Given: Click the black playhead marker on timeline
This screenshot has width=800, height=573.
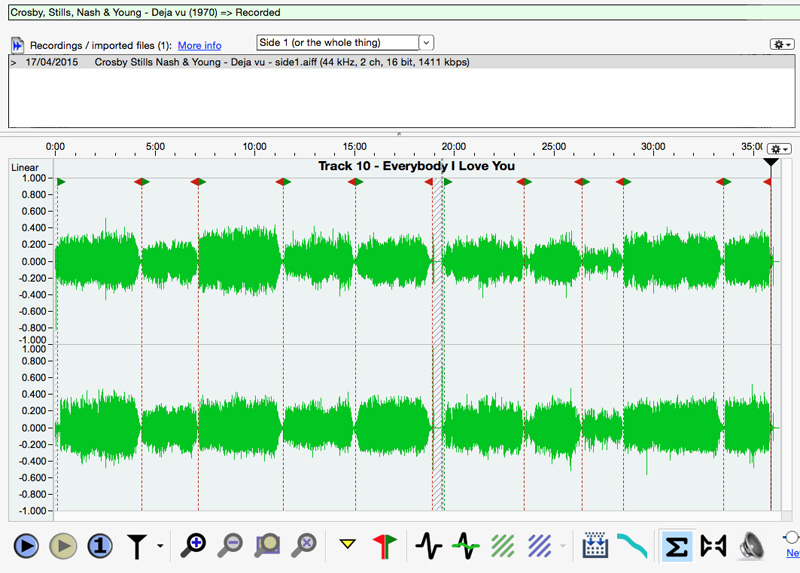Looking at the screenshot, I should click(x=770, y=162).
